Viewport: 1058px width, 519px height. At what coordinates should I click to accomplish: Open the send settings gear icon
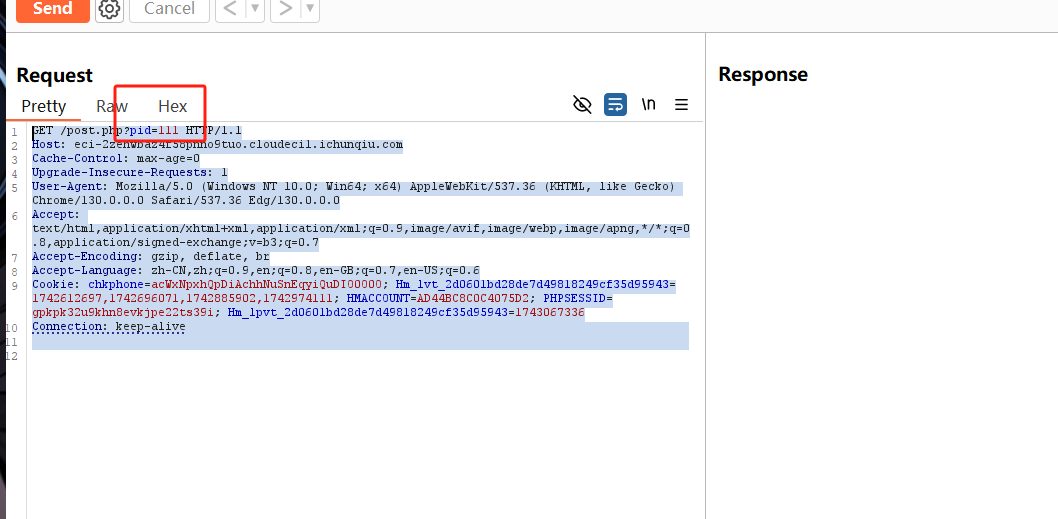109,10
